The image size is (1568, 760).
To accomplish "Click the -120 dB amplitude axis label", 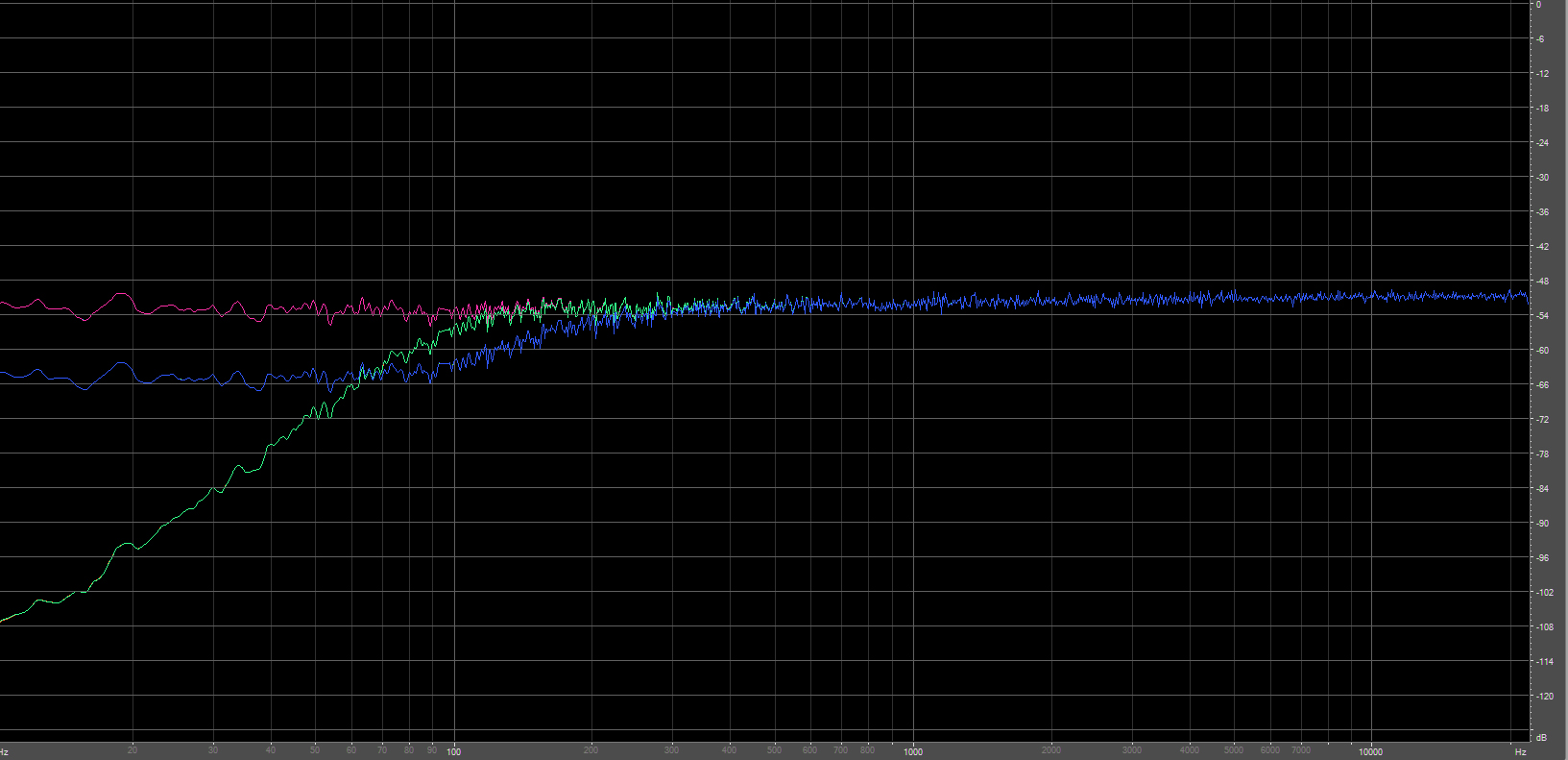I will (1543, 697).
